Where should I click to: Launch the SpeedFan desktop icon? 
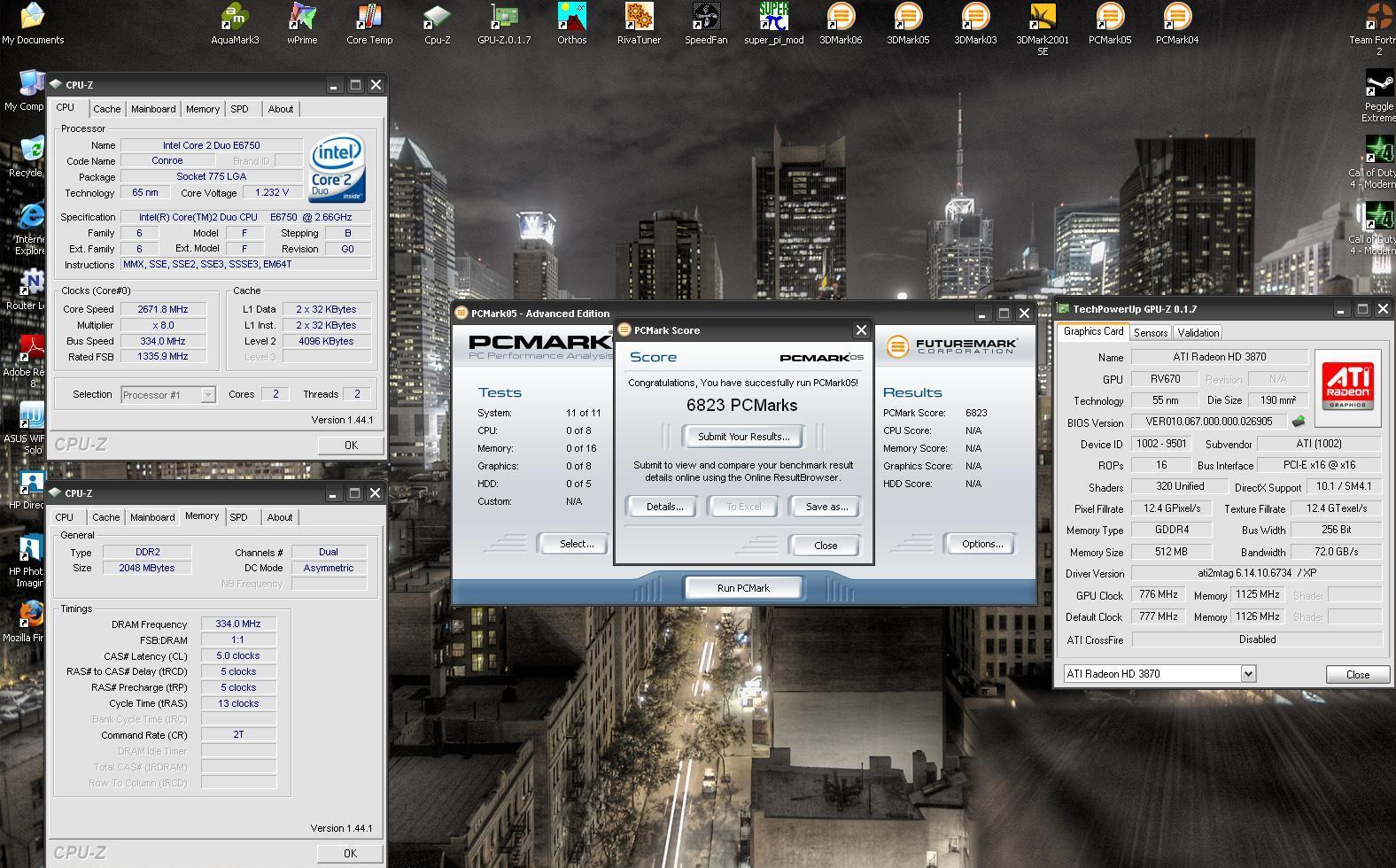[x=706, y=23]
